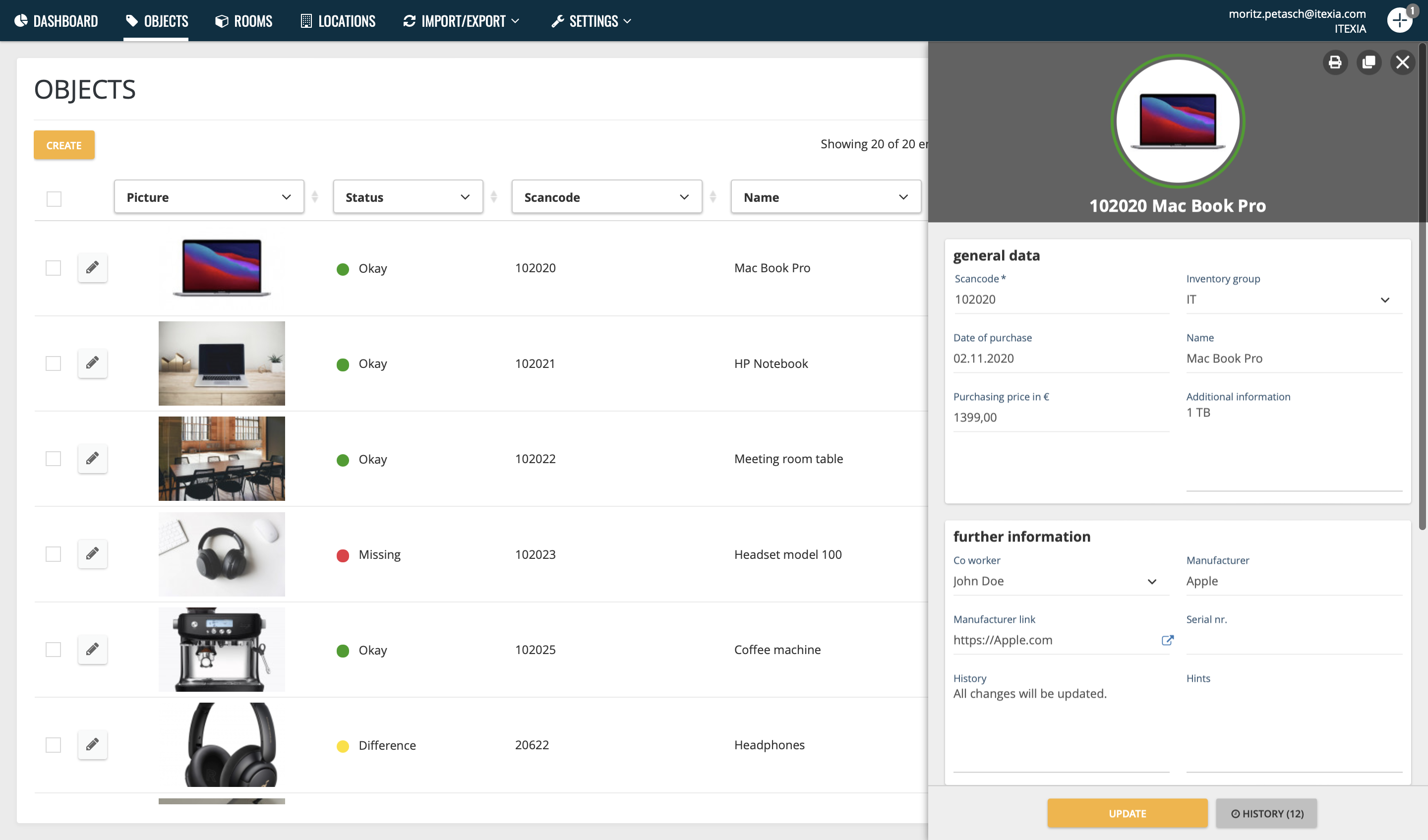Click the pencil edit icon for HP Notebook

coord(92,363)
